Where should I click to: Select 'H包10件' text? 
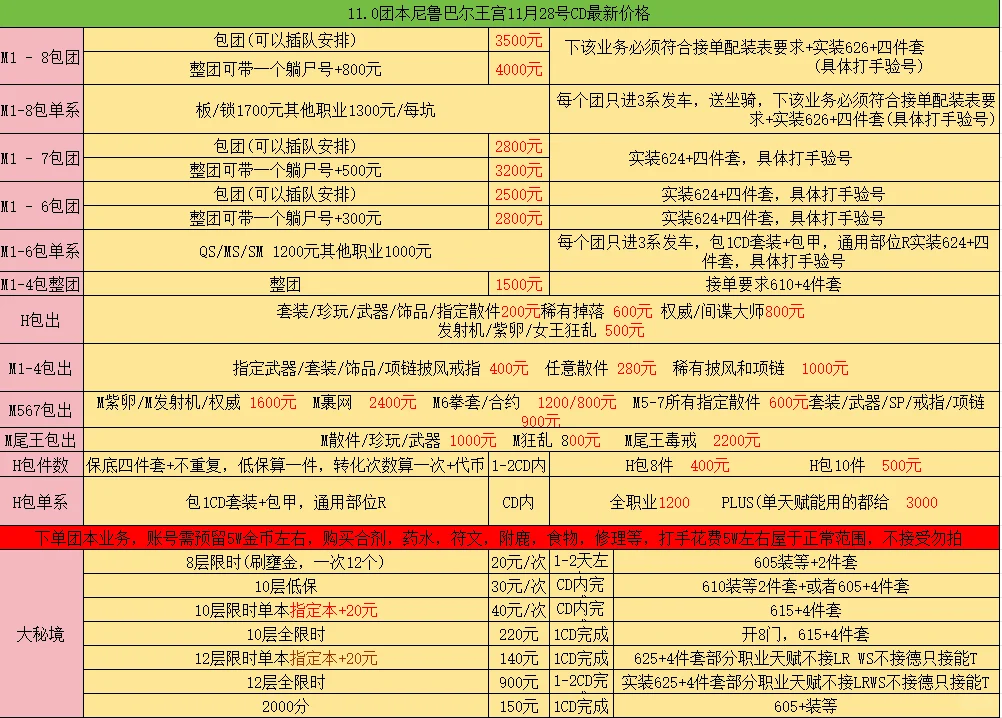(838, 465)
